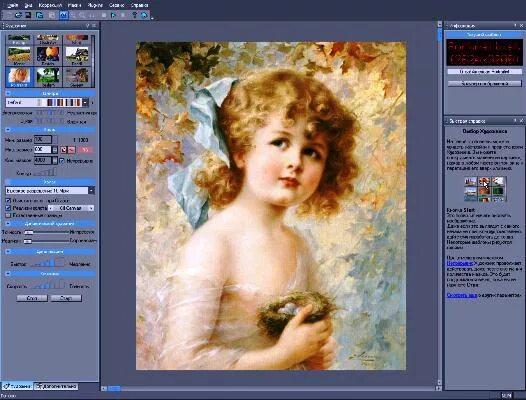This screenshot has width=526, height=400.
Task: Click the magnifier zoom icon in toolbar
Action: click(82, 15)
